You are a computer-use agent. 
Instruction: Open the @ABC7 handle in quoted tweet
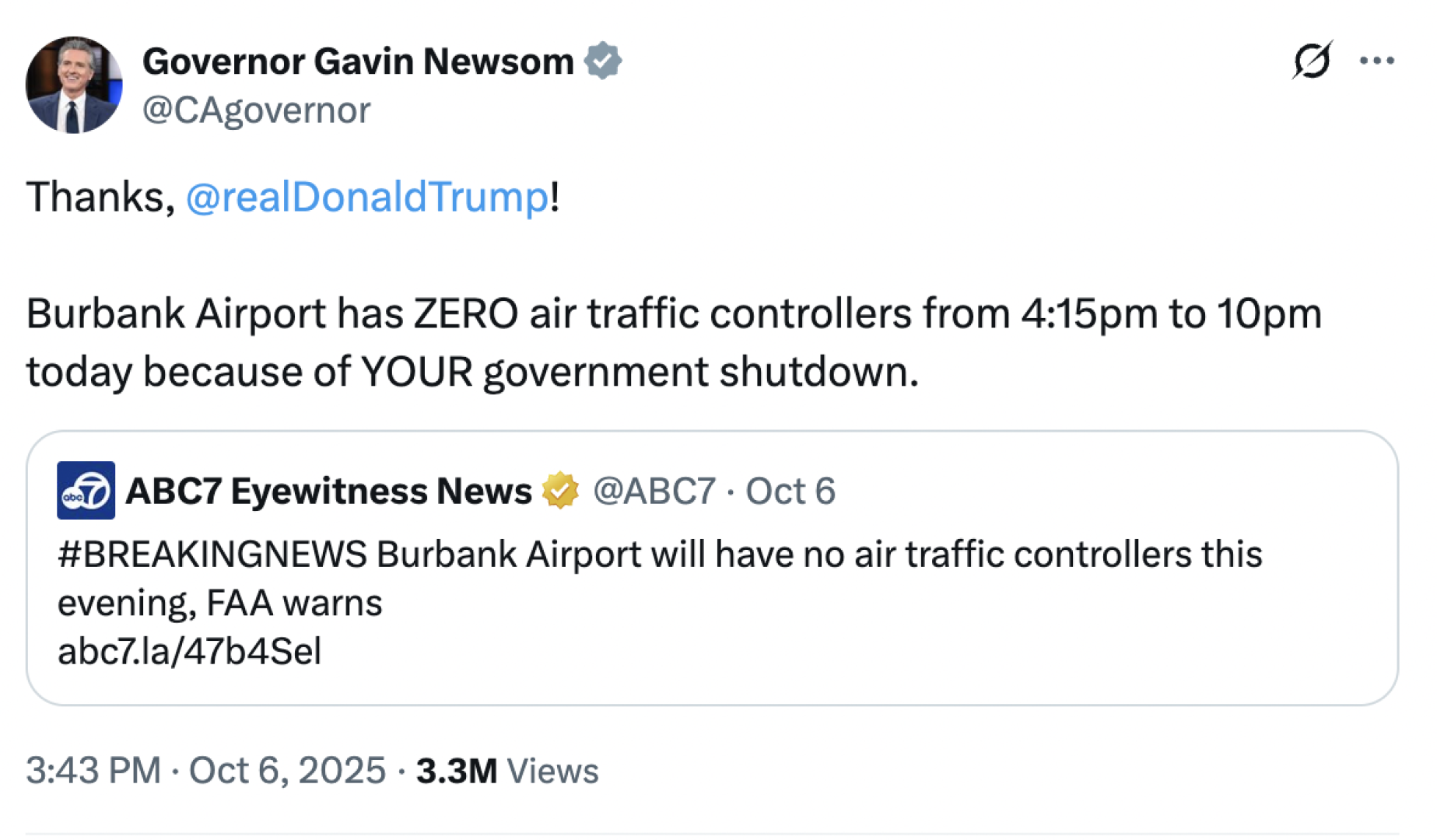coord(654,492)
